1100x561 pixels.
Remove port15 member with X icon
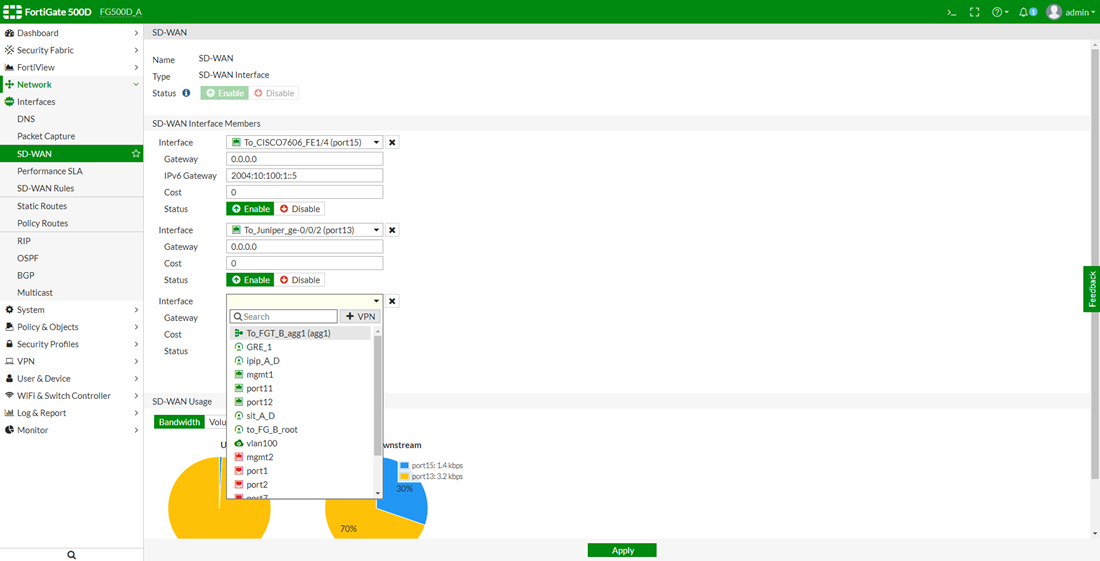392,143
